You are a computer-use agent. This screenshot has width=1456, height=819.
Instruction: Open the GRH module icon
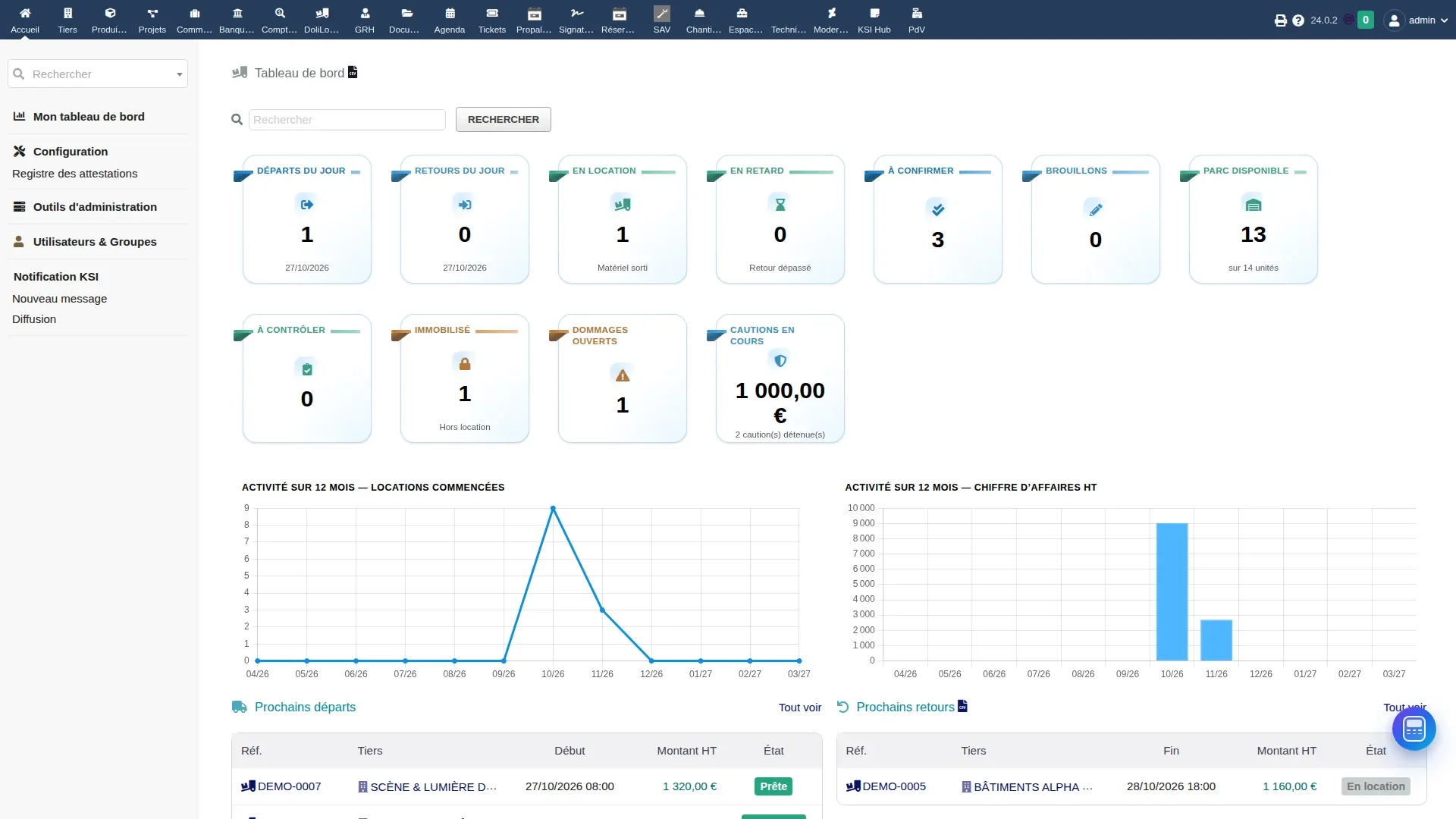tap(365, 13)
